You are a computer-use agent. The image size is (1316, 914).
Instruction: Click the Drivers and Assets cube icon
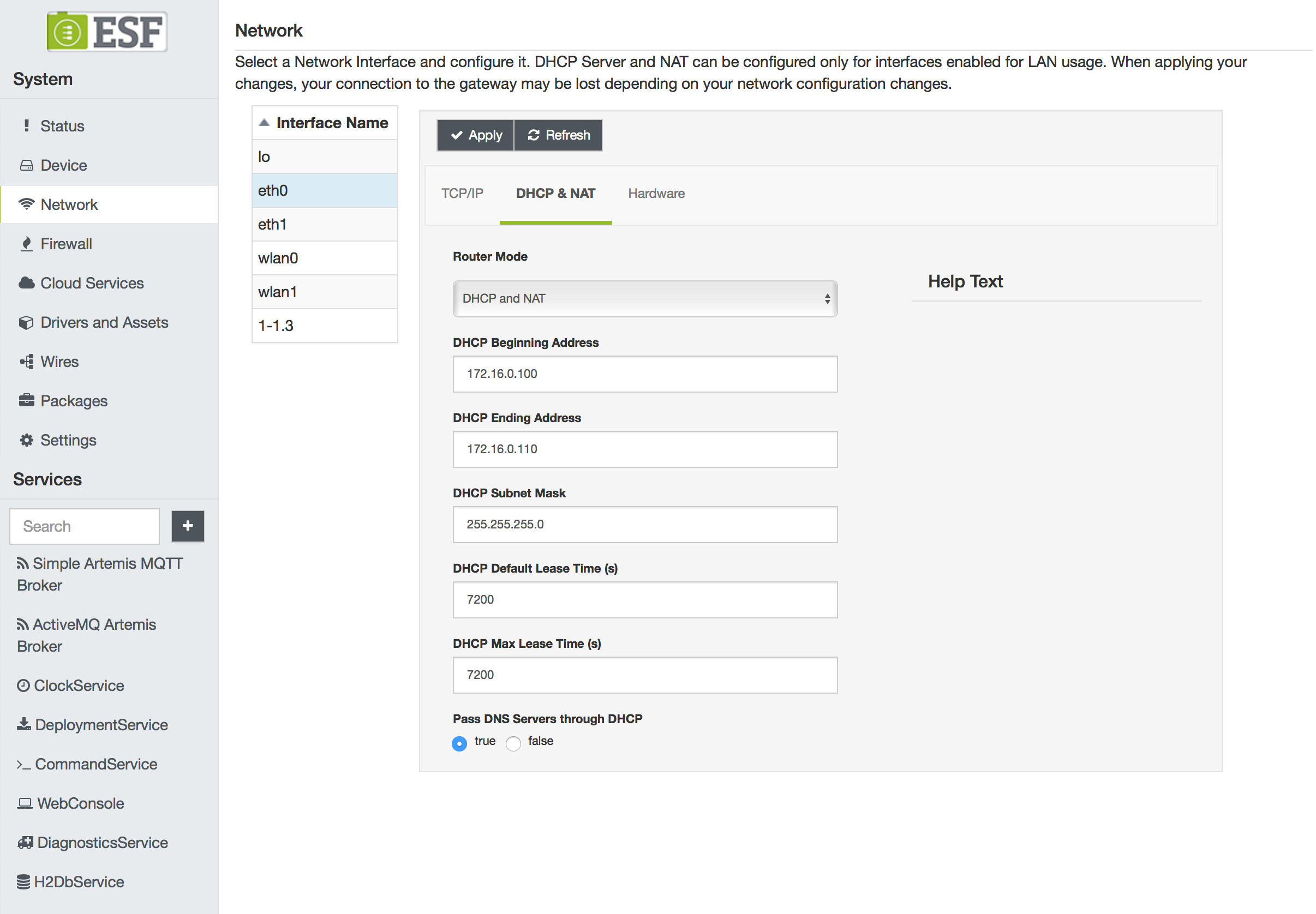26,322
